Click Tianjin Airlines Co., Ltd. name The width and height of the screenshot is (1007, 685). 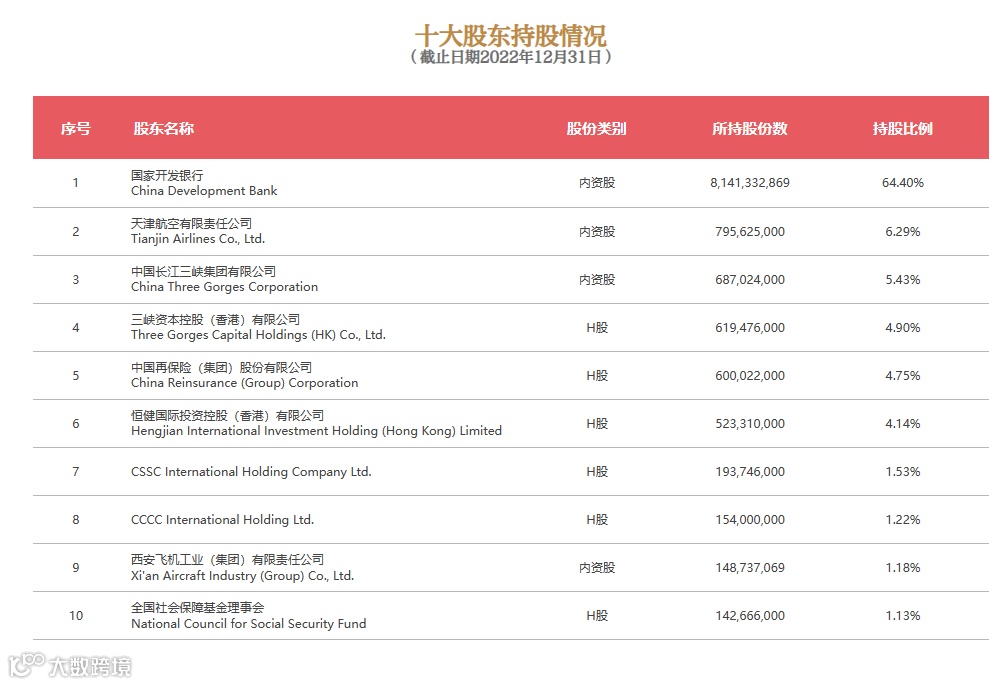(x=198, y=239)
